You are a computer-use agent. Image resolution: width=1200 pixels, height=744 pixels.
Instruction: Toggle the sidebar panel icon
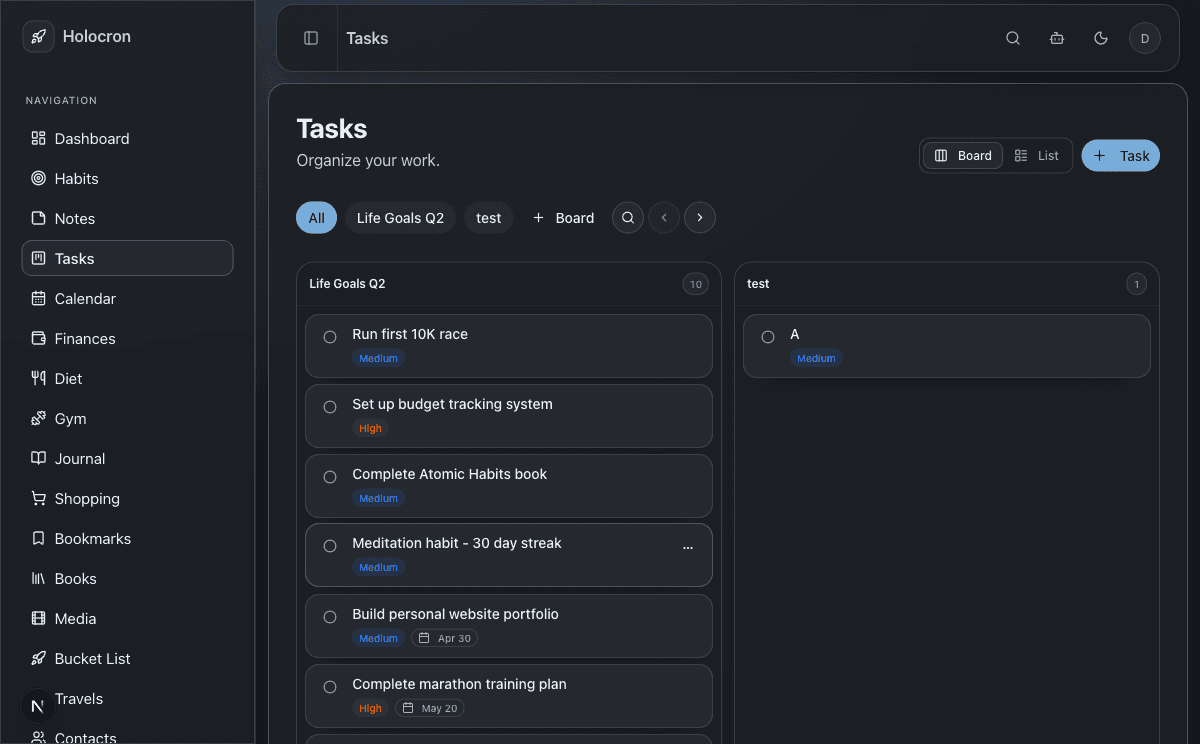click(311, 38)
